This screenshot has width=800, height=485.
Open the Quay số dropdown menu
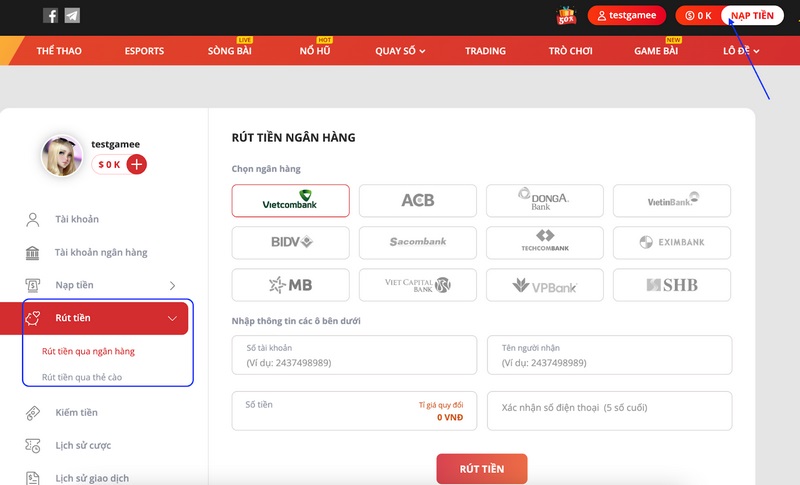(400, 51)
